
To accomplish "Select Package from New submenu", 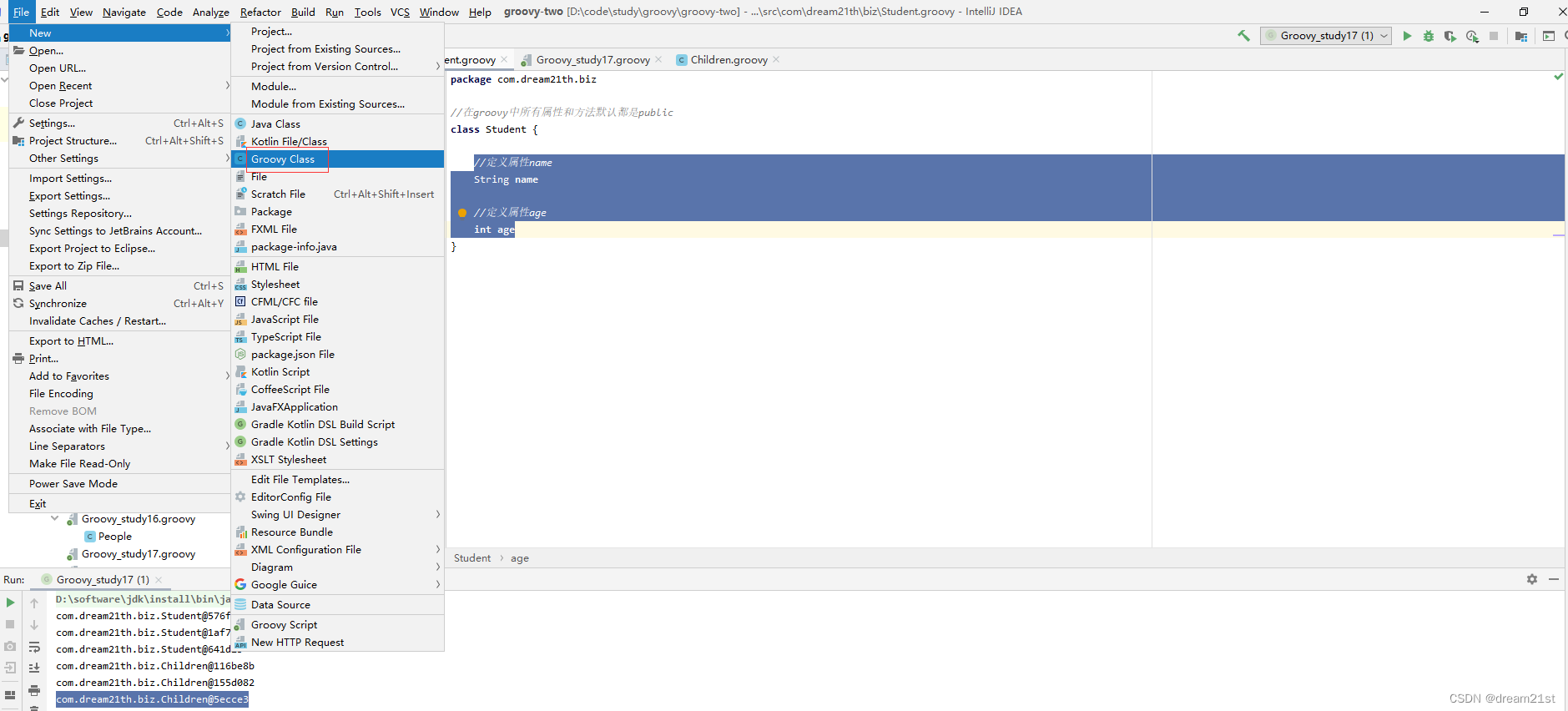I will pyautogui.click(x=337, y=211).
